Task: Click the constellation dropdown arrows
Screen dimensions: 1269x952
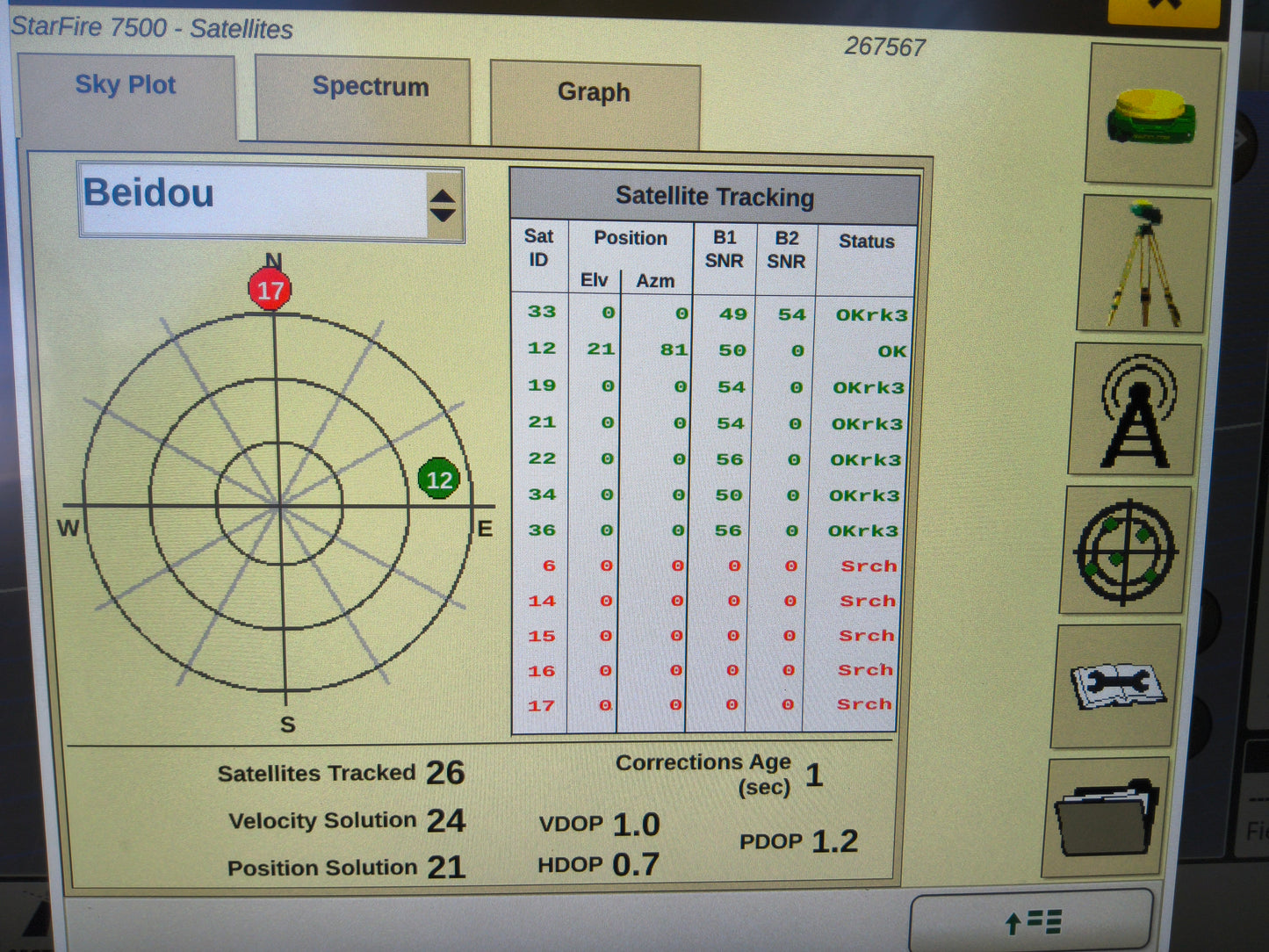Action: pos(443,205)
